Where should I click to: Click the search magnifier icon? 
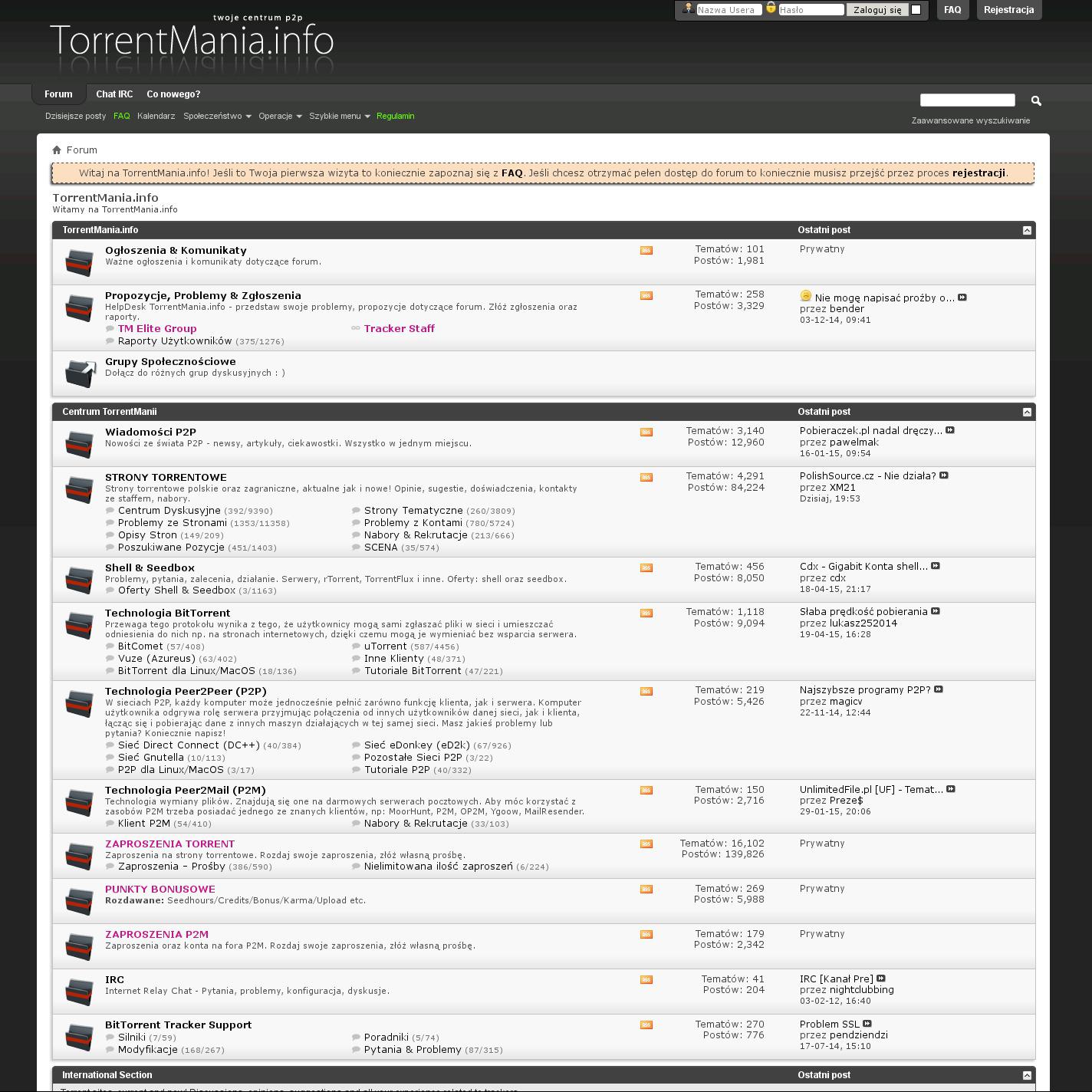[x=1036, y=100]
